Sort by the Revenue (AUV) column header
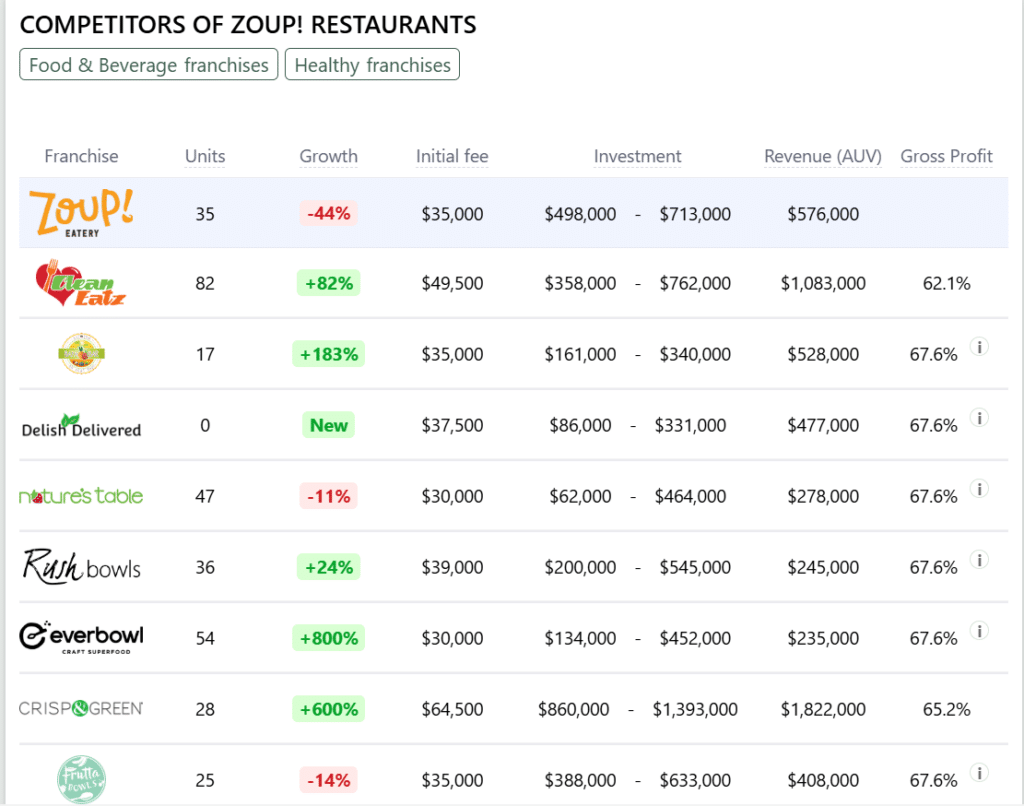Screen dimensions: 1024x806 pos(823,156)
